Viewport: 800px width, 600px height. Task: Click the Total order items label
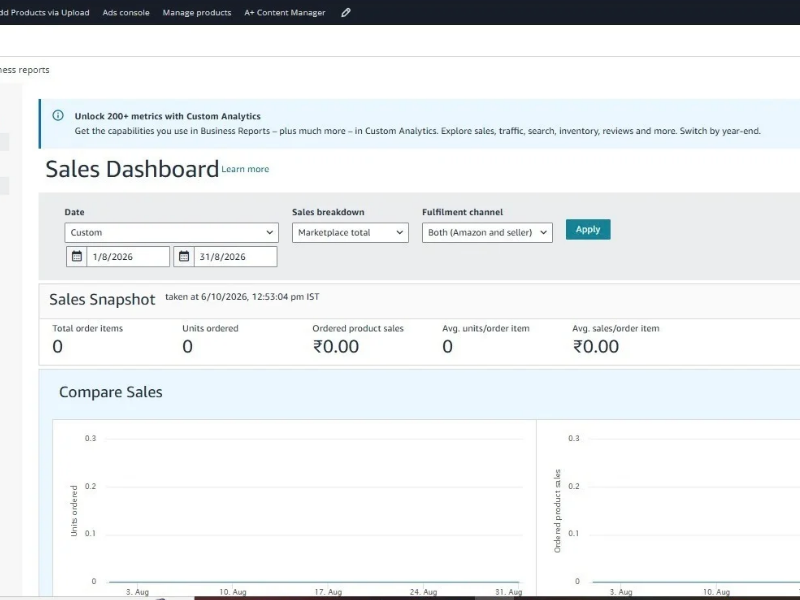point(88,329)
